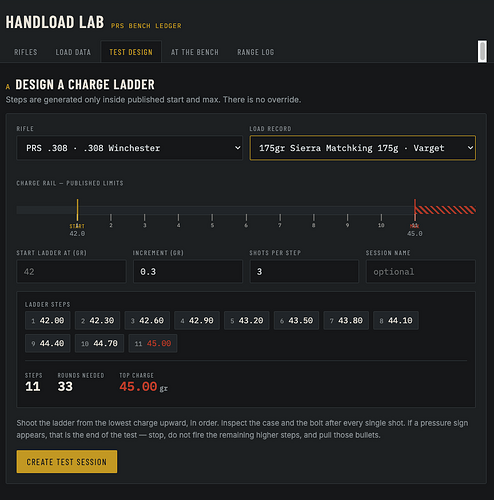Viewport: 494px width, 500px height.
Task: Click the Shots Per Step field
Action: pyautogui.click(x=304, y=272)
